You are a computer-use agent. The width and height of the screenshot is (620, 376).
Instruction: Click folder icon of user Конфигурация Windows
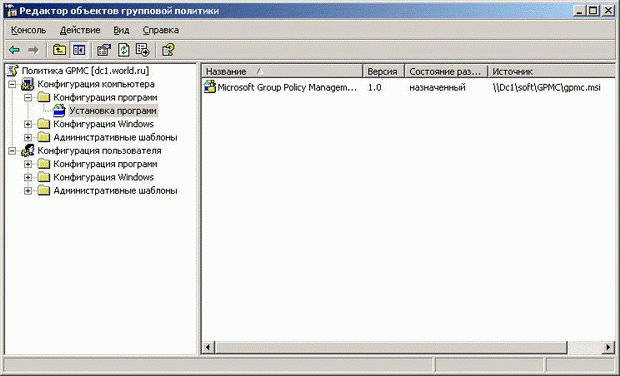point(43,177)
